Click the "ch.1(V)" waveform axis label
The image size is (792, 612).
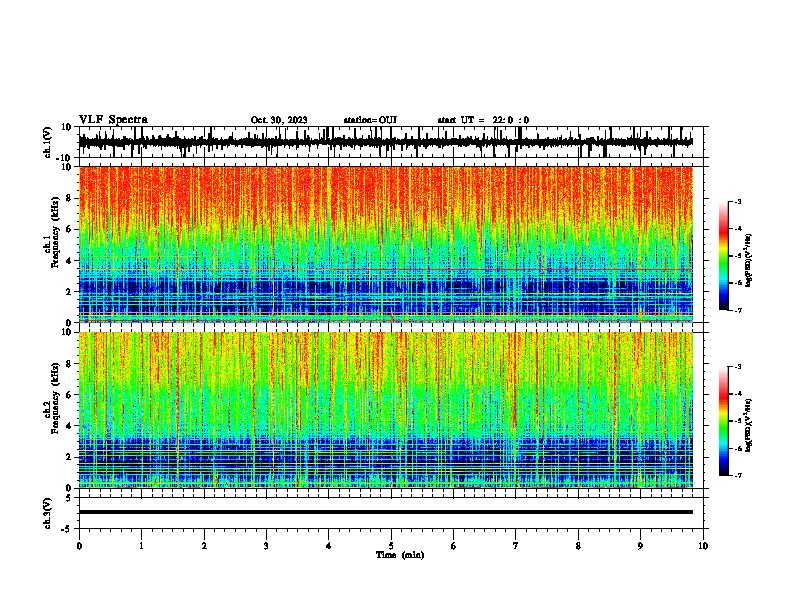tap(48, 142)
